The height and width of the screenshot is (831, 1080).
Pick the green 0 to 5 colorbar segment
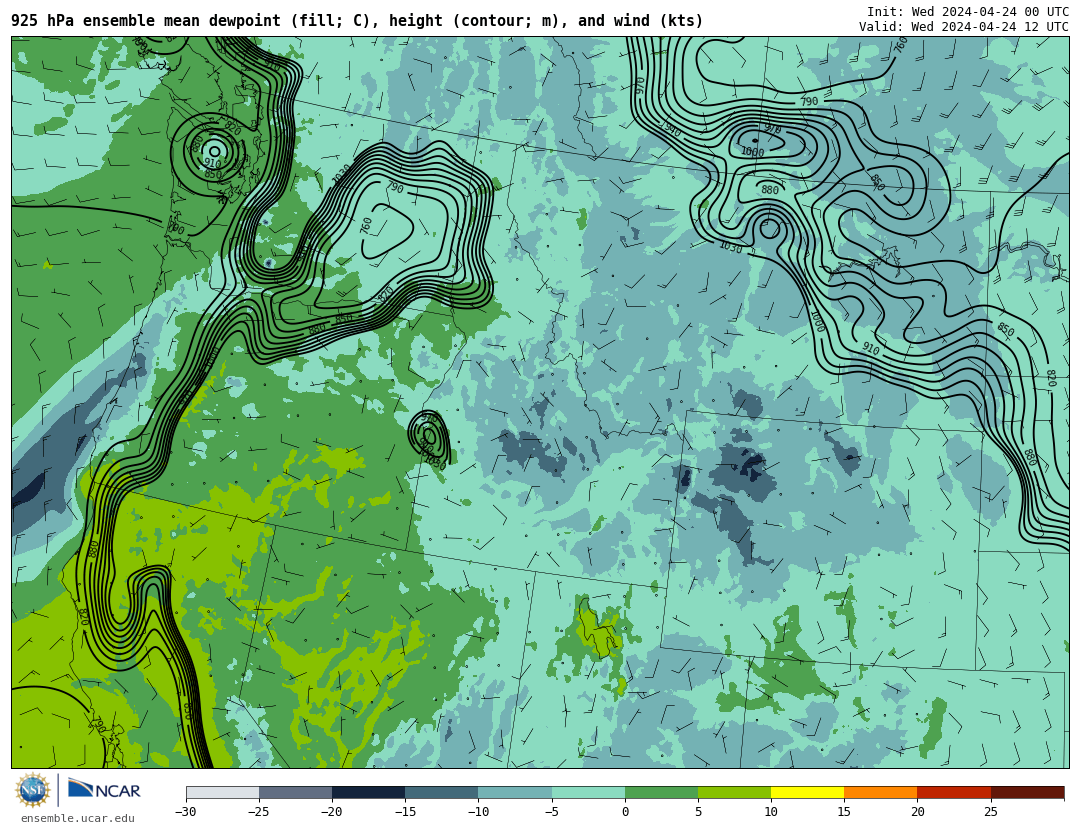661,793
